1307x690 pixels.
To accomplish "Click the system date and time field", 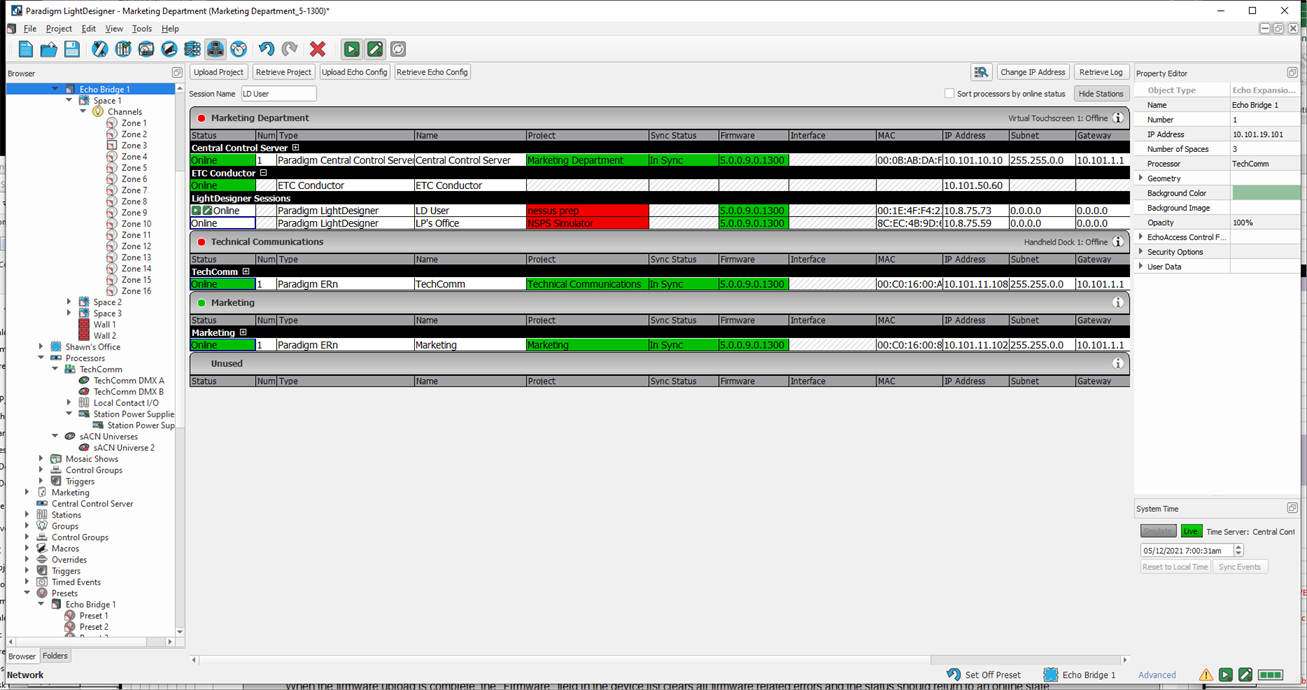I will pyautogui.click(x=1186, y=551).
